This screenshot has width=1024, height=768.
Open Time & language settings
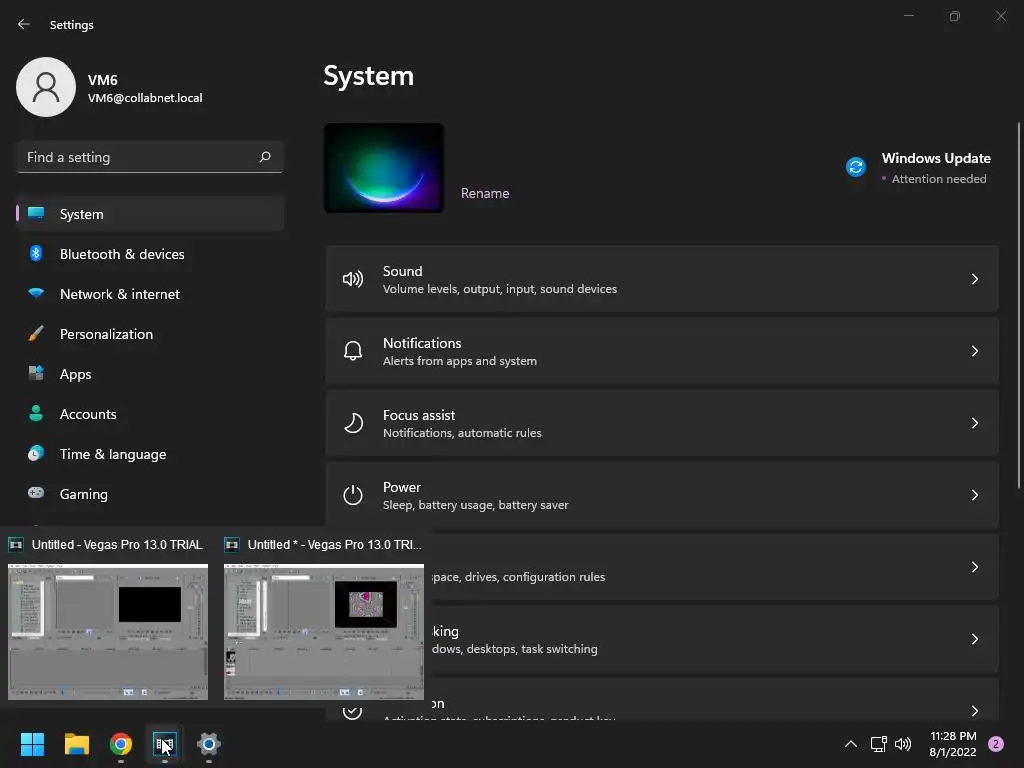click(x=150, y=454)
